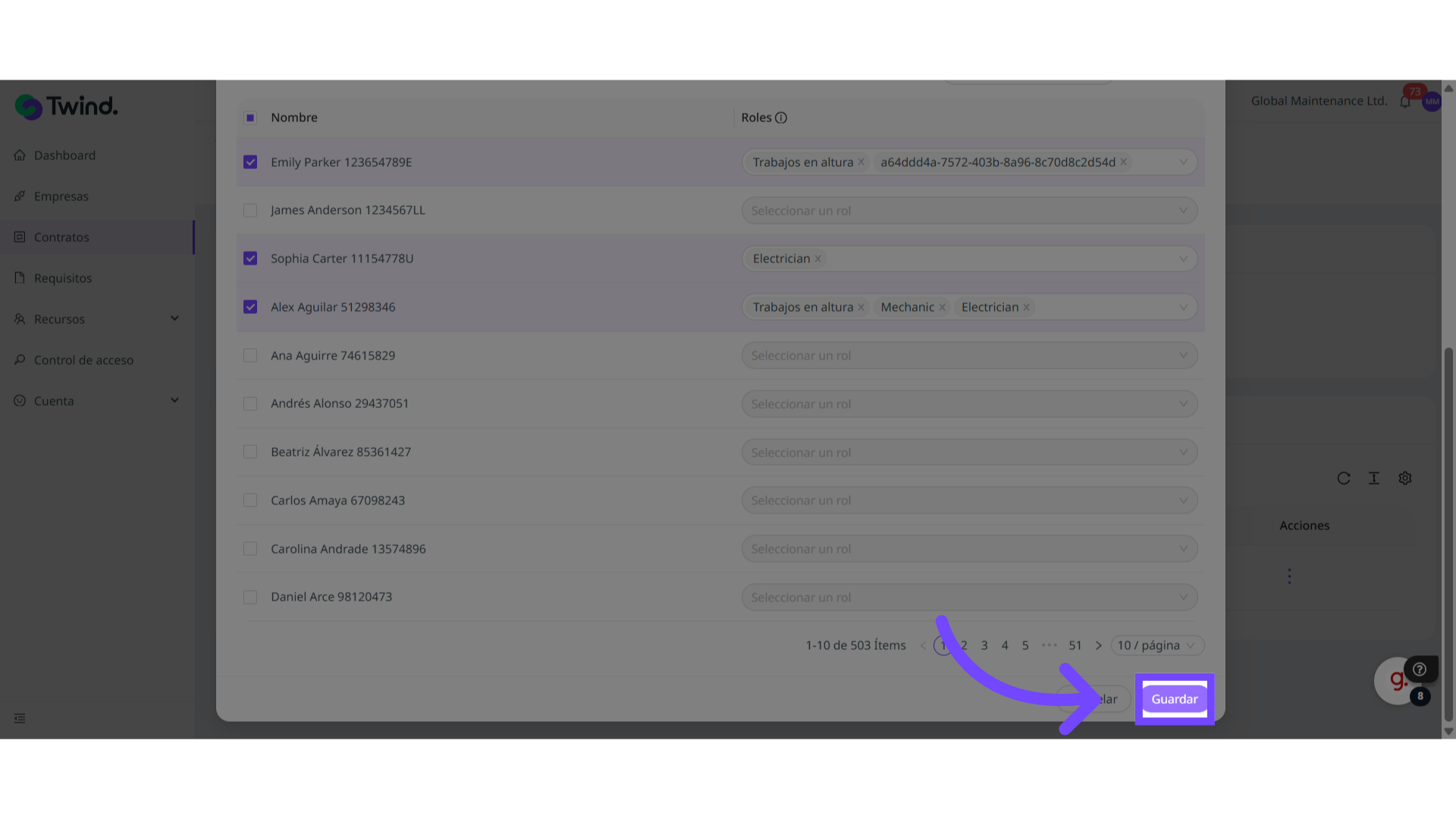Image resolution: width=1456 pixels, height=819 pixels.
Task: Click the refresh table icon
Action: click(x=1344, y=479)
